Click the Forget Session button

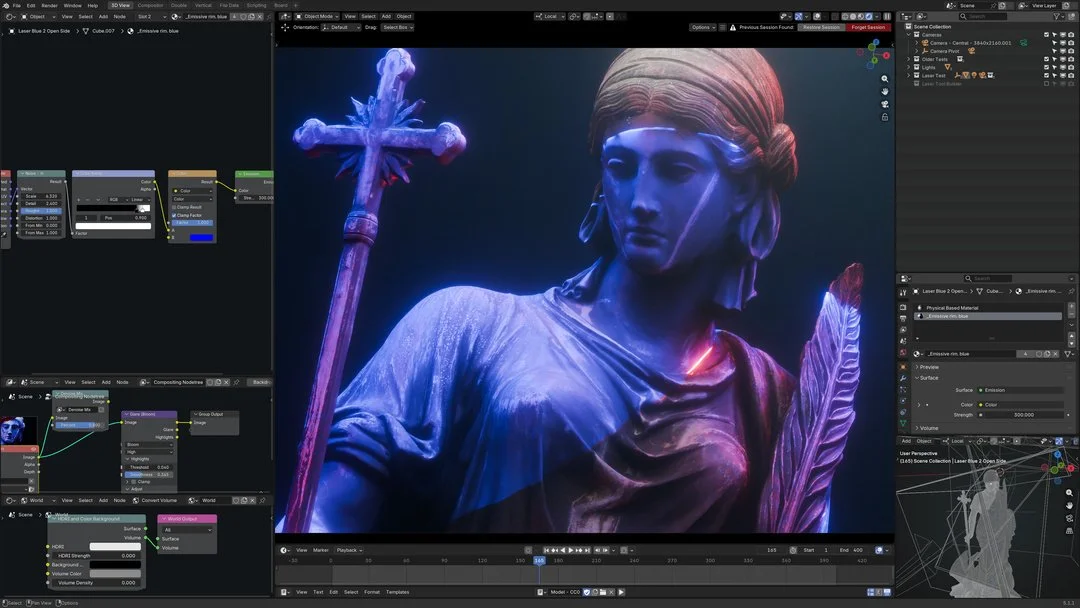point(868,28)
